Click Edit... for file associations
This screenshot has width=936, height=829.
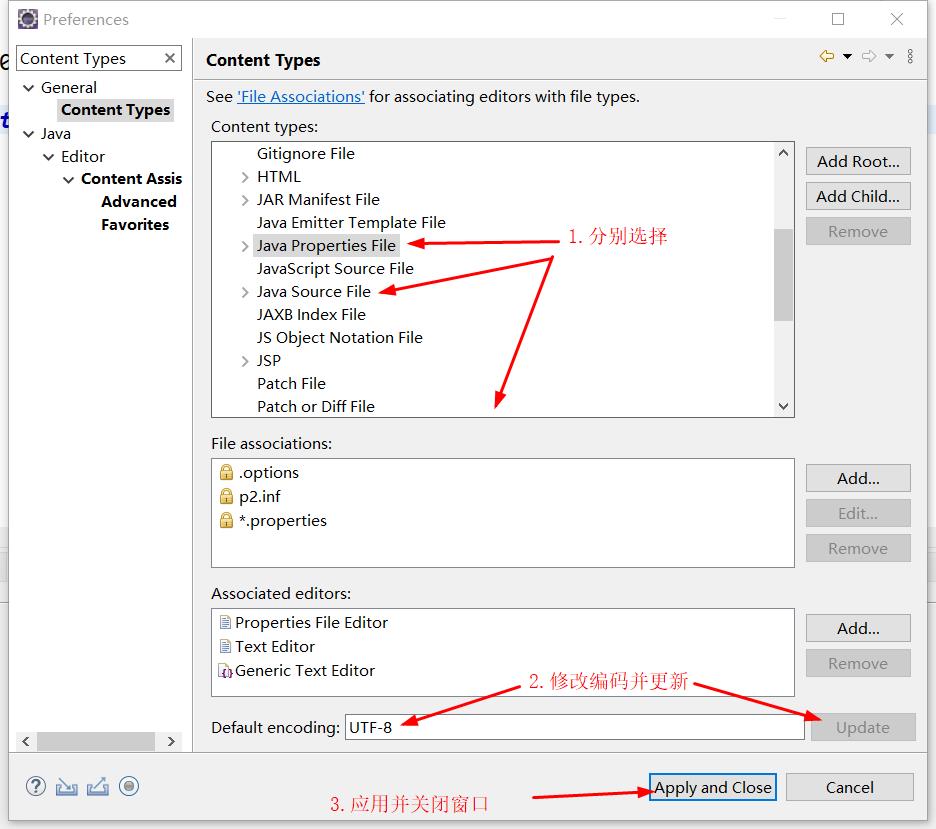(858, 513)
